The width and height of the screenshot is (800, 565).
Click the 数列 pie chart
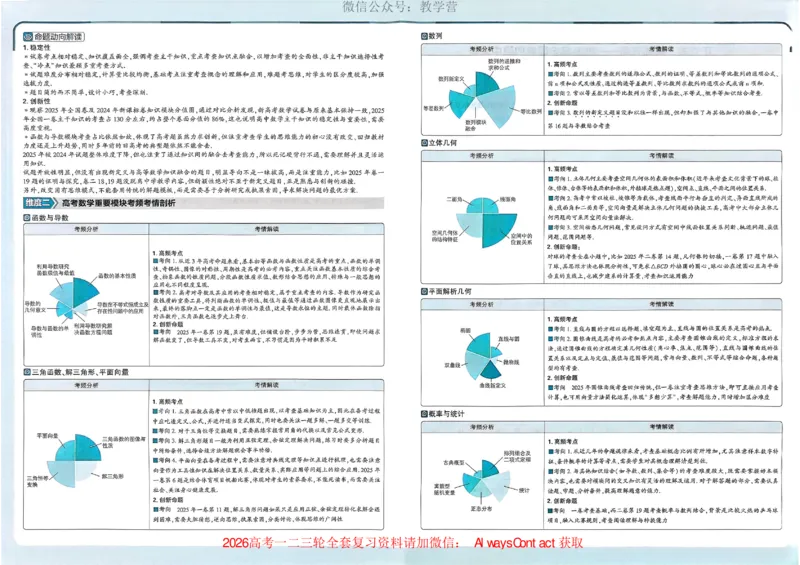(482, 100)
